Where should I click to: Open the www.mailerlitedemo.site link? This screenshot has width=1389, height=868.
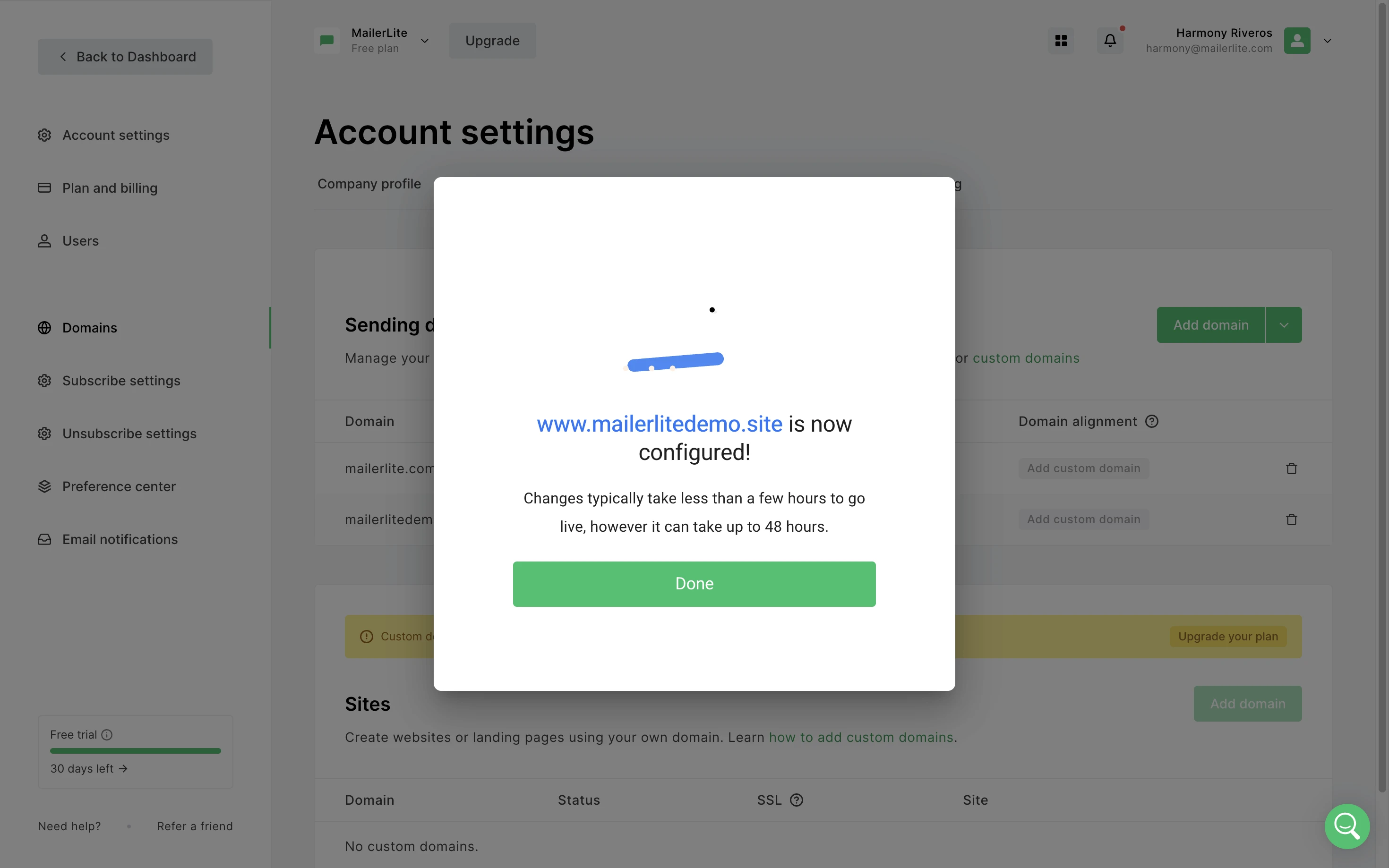[x=659, y=424]
